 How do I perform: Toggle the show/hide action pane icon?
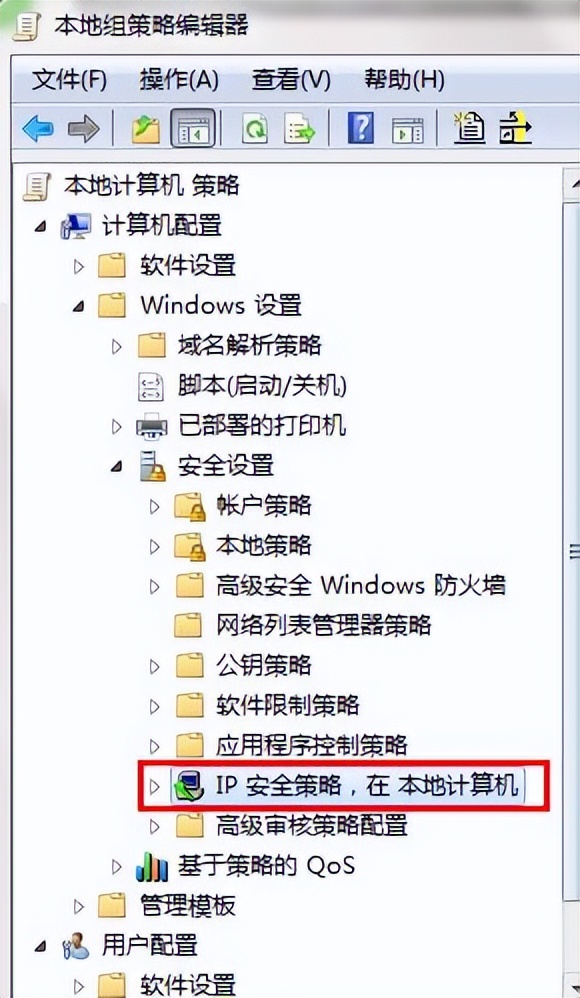(407, 129)
